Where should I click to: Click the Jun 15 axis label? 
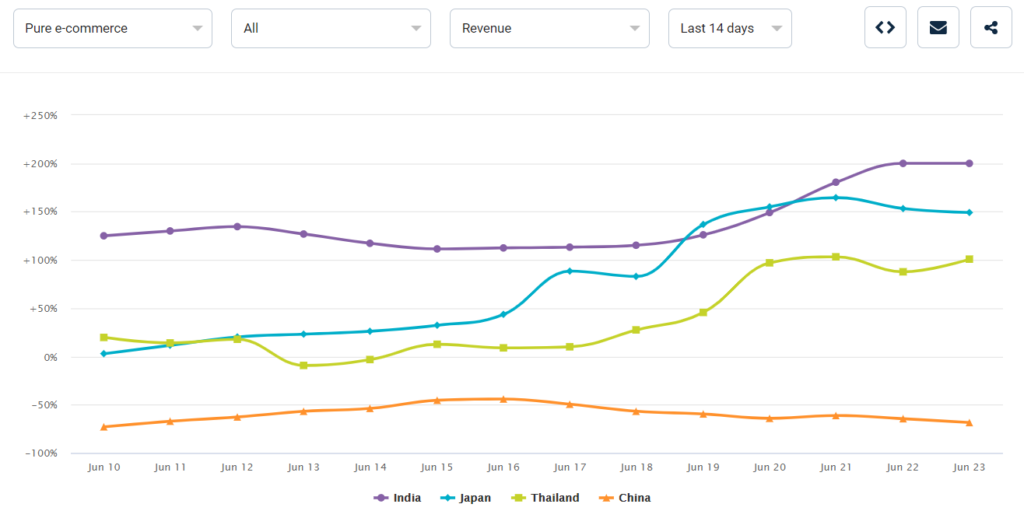[437, 467]
